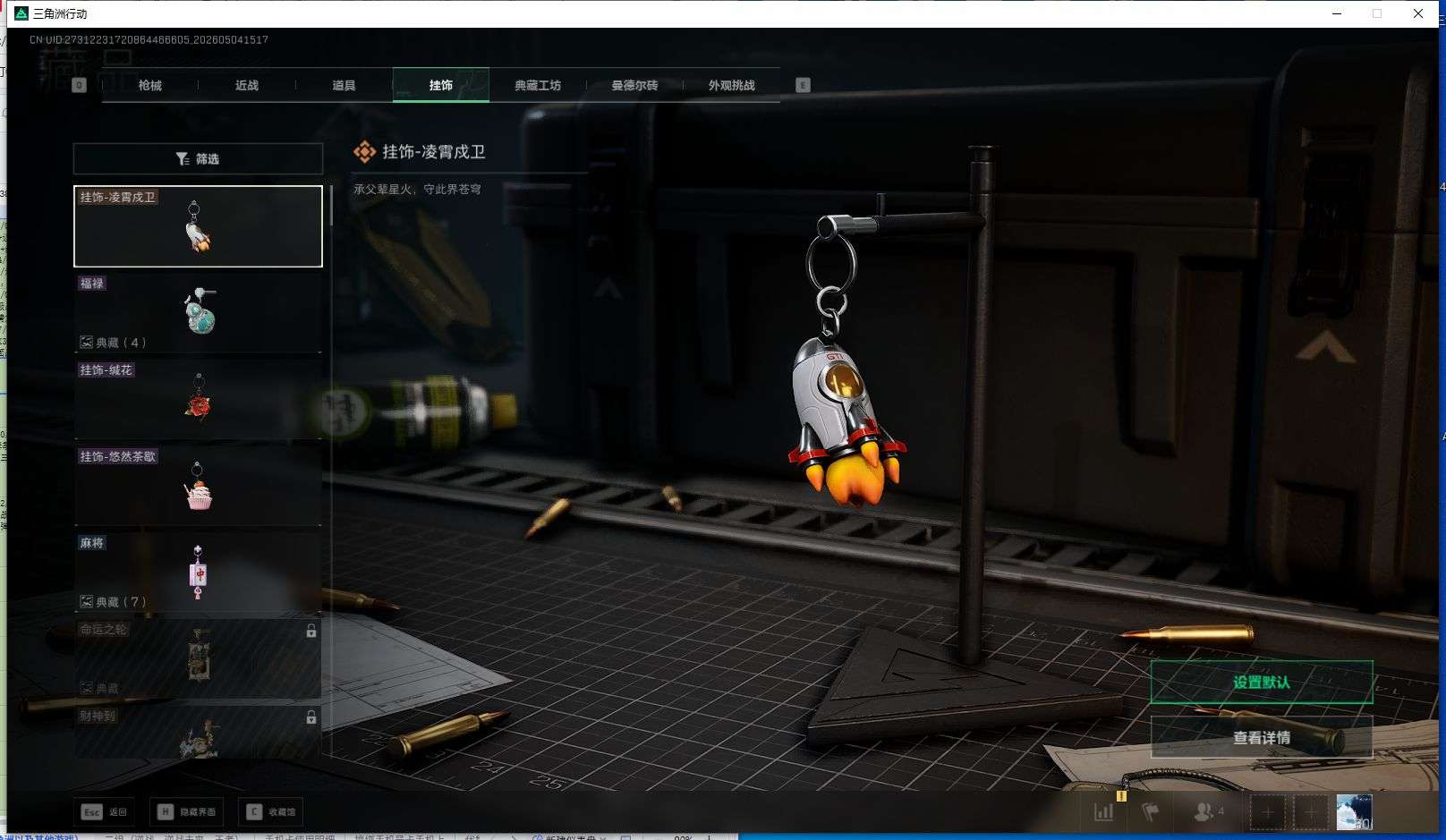Click the 承父辈星火，守此界苍穹 description text
Image resolution: width=1446 pixels, height=840 pixels.
417,190
